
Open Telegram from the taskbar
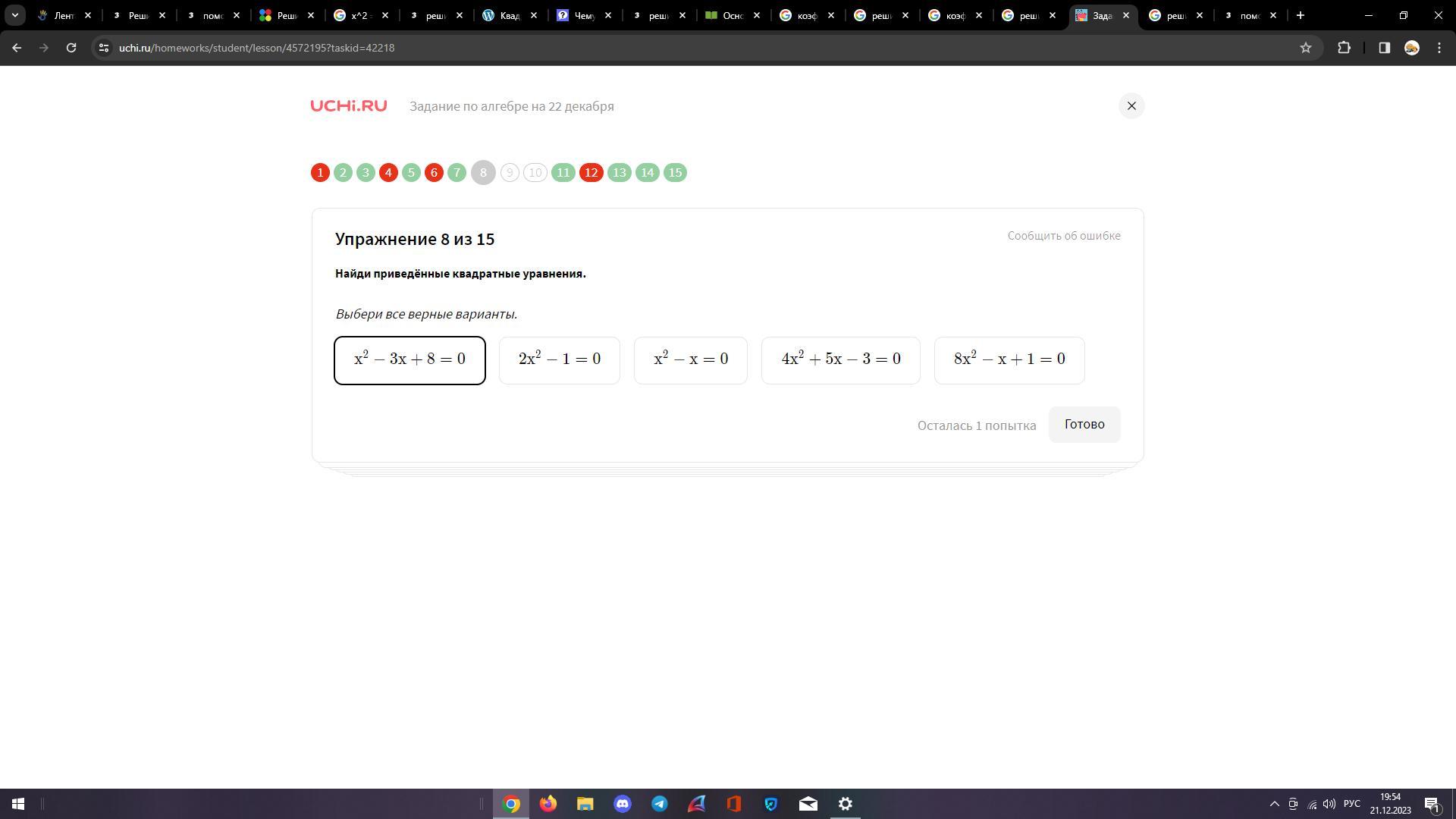point(660,804)
